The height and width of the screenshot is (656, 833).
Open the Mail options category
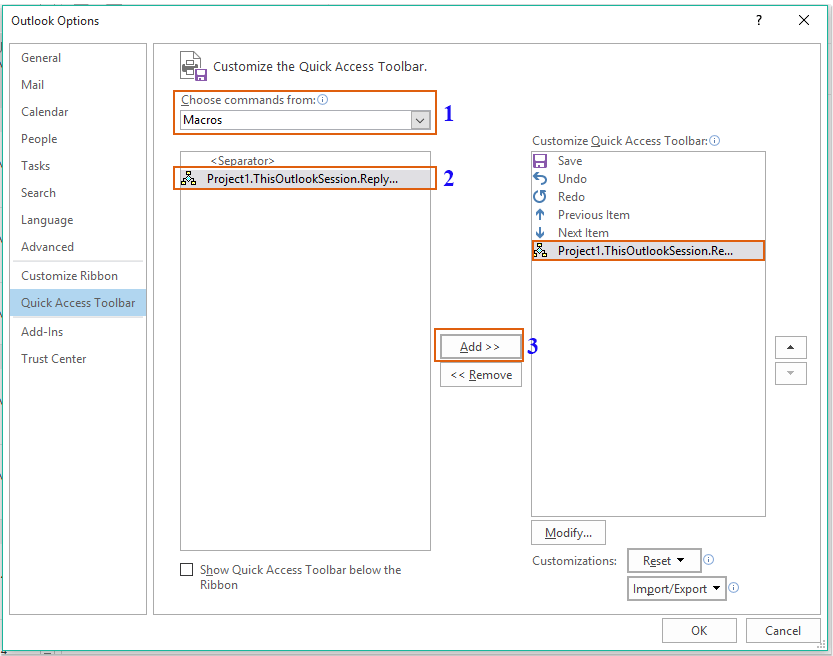(78, 85)
